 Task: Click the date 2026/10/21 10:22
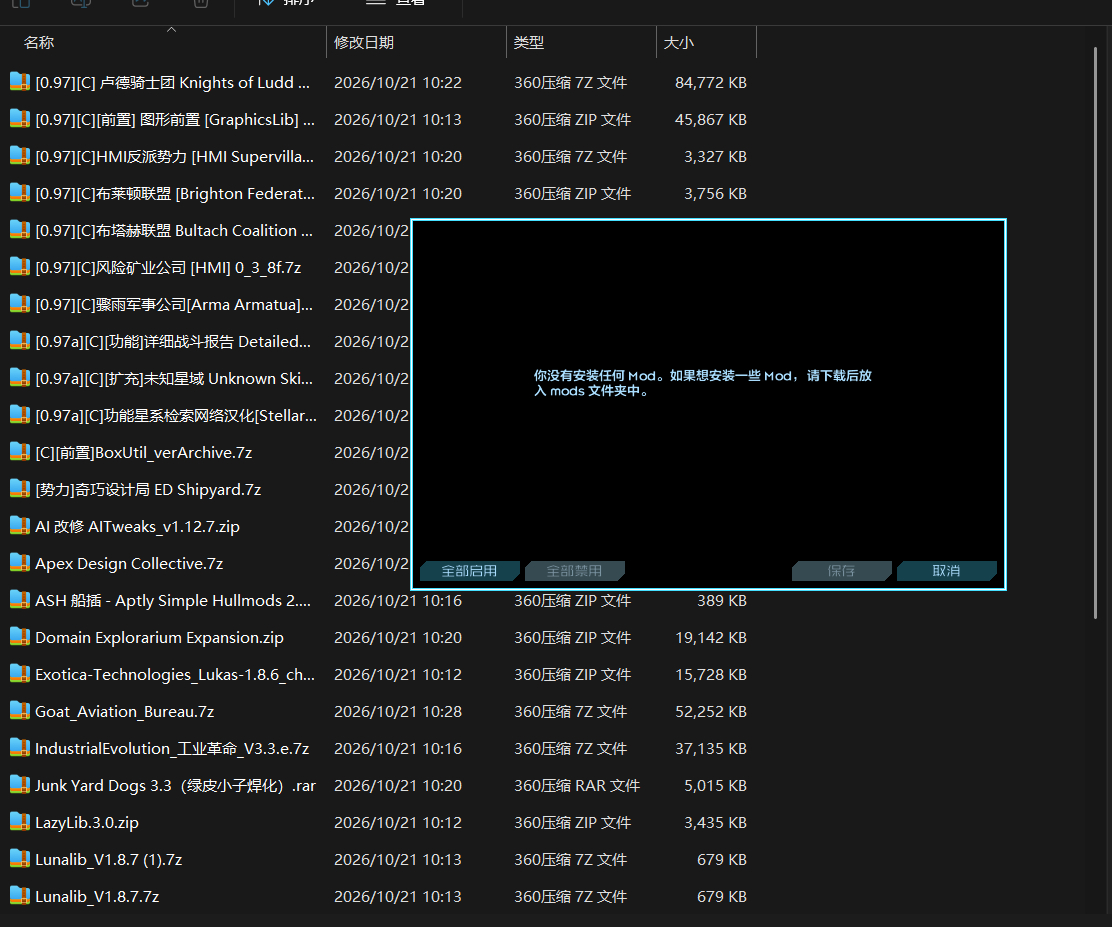coord(398,82)
